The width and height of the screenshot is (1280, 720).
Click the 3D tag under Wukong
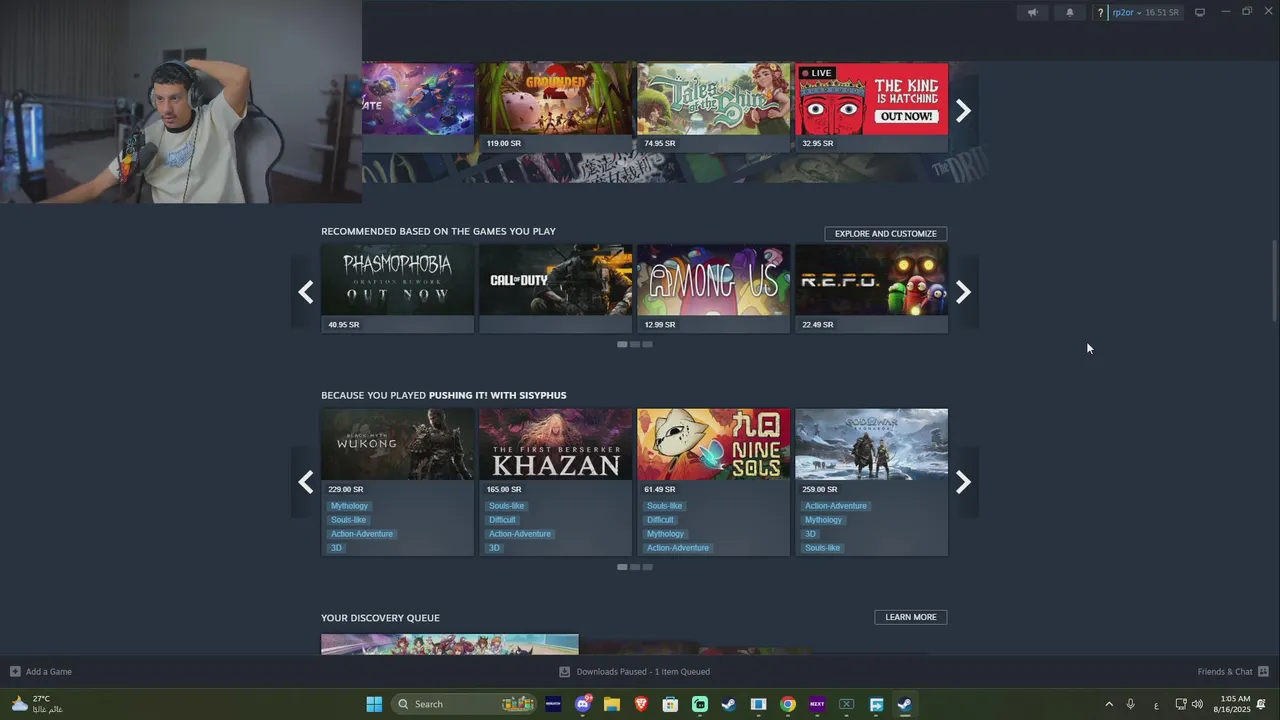click(336, 548)
